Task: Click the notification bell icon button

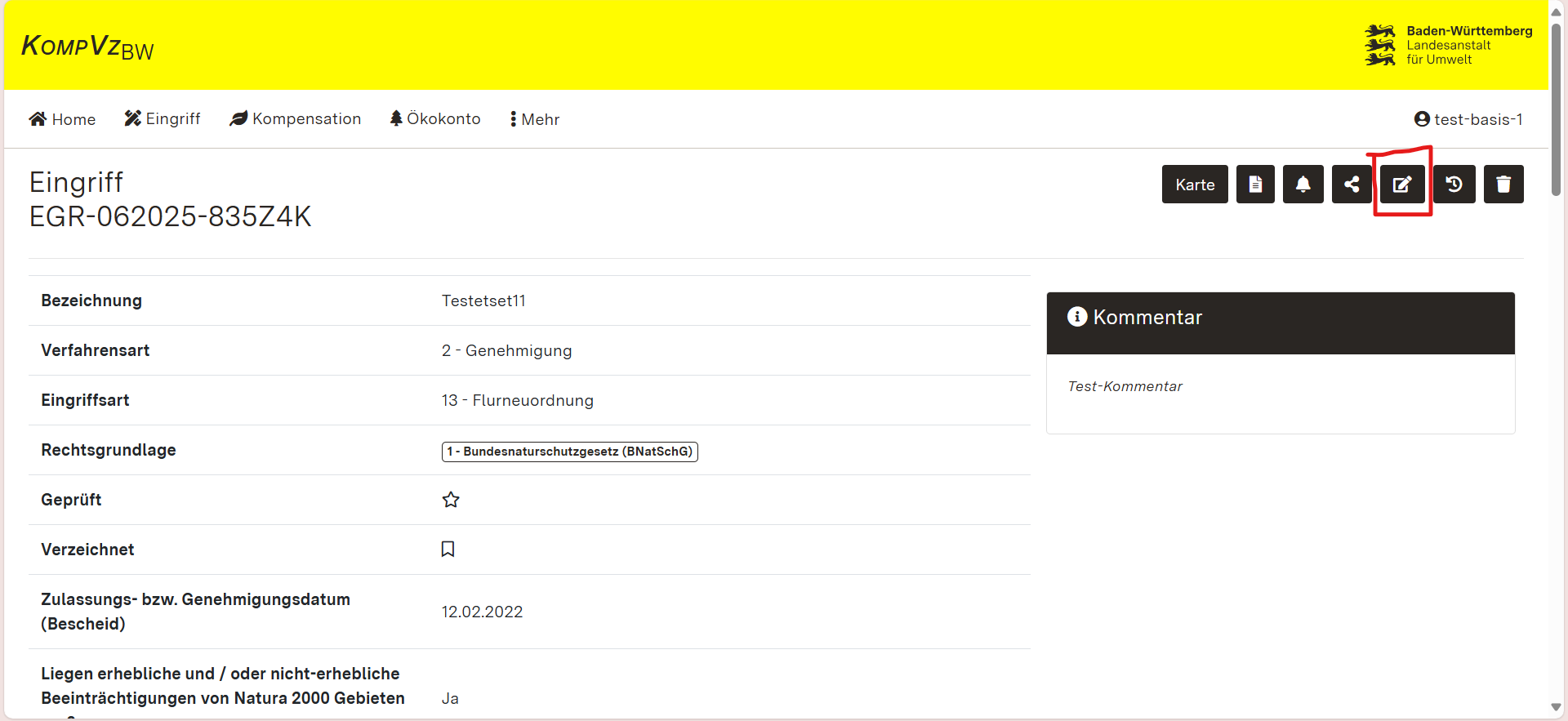Action: point(1303,185)
